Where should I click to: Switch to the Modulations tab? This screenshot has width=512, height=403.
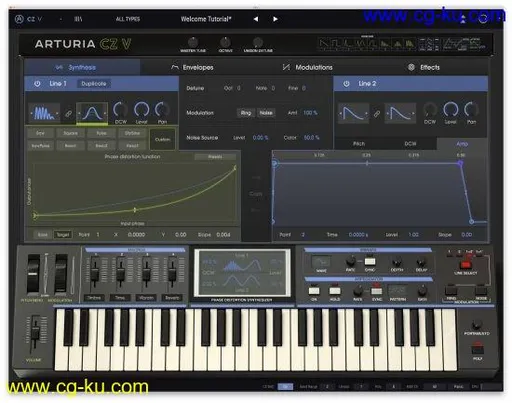pyautogui.click(x=307, y=67)
